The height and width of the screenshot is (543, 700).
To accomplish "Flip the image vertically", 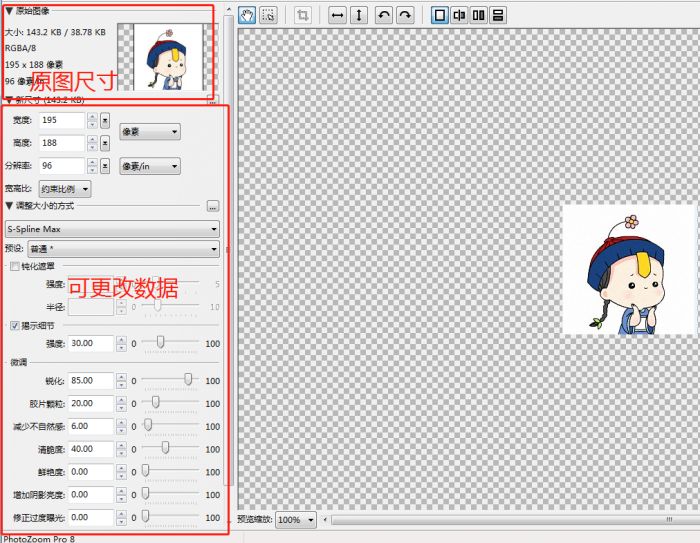I will (358, 15).
